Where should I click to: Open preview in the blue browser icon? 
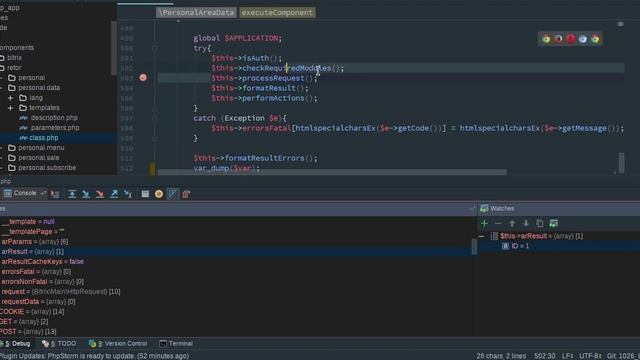click(x=582, y=39)
